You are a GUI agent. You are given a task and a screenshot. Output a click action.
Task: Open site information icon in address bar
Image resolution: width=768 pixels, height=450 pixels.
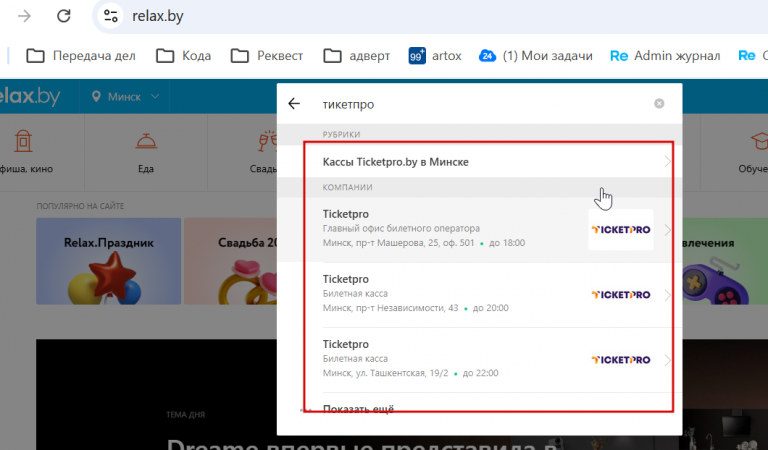111,16
